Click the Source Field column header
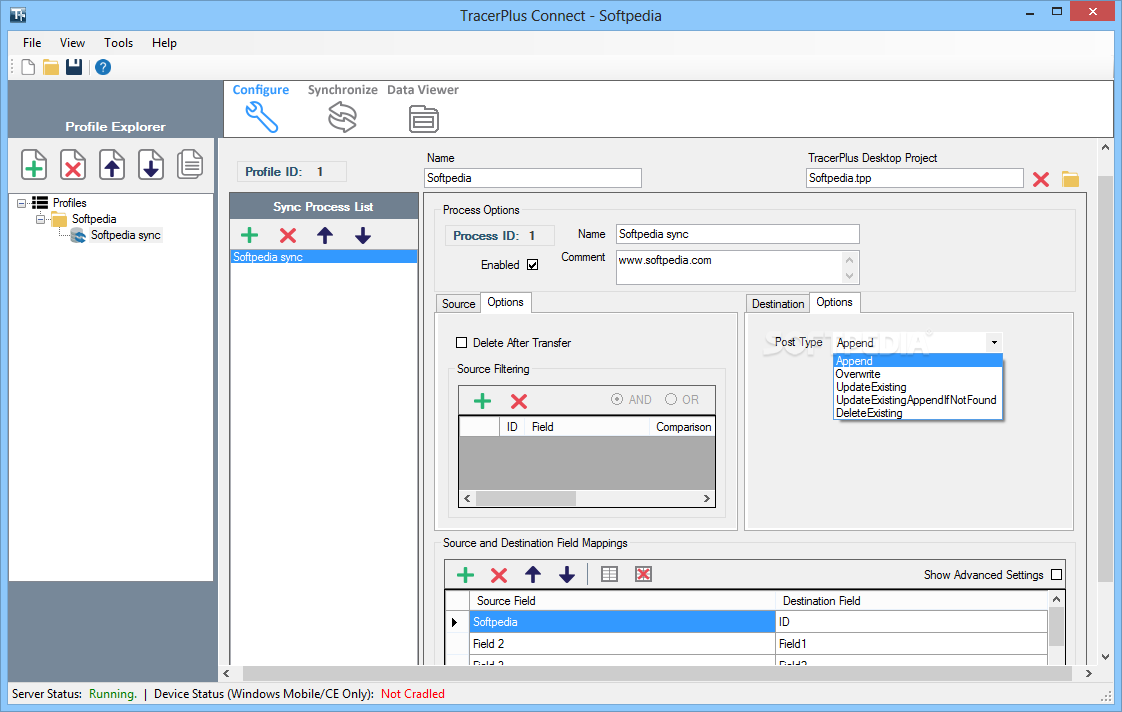Screen dimensions: 1122x712 (622, 601)
